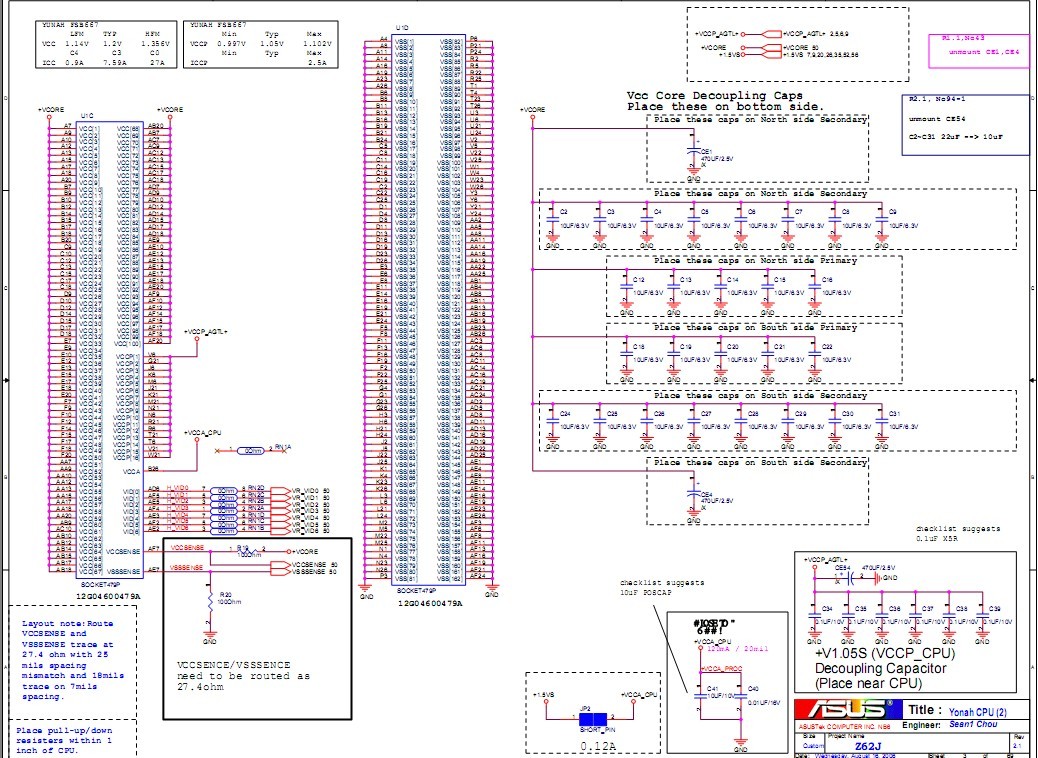
Task: Select capacitor C34 symbol
Action: coord(814,617)
